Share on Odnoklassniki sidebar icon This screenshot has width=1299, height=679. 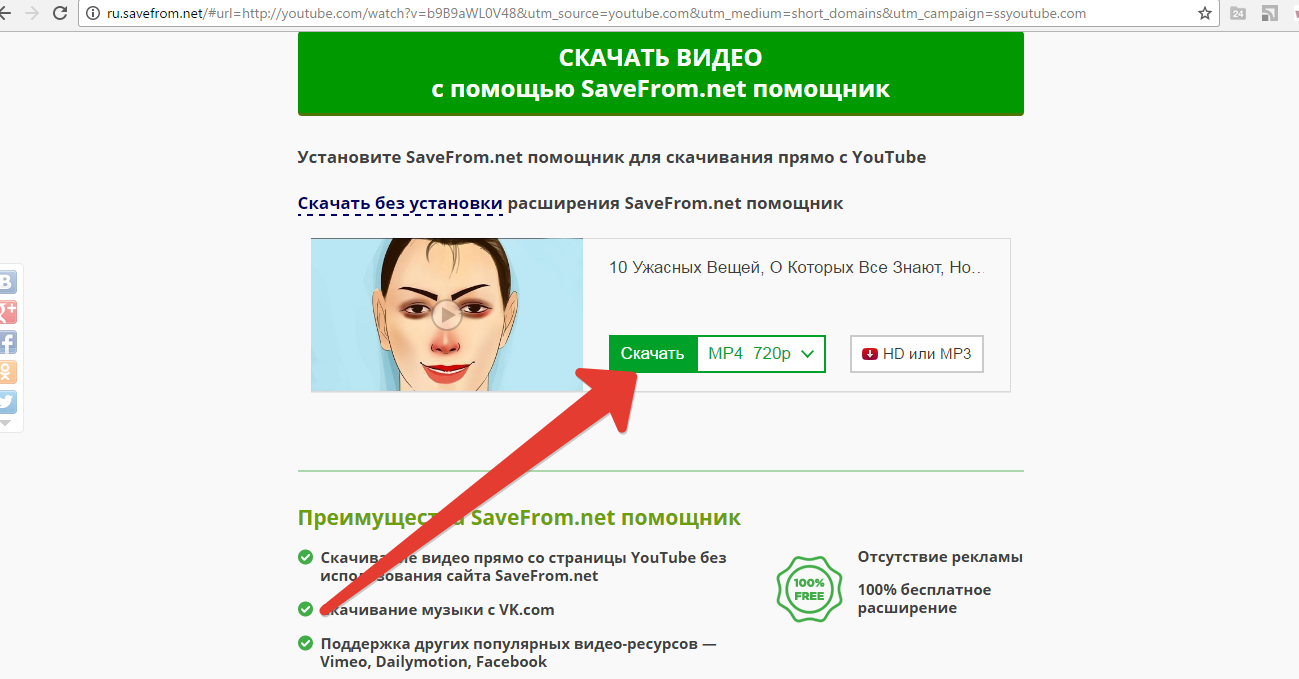tap(7, 372)
